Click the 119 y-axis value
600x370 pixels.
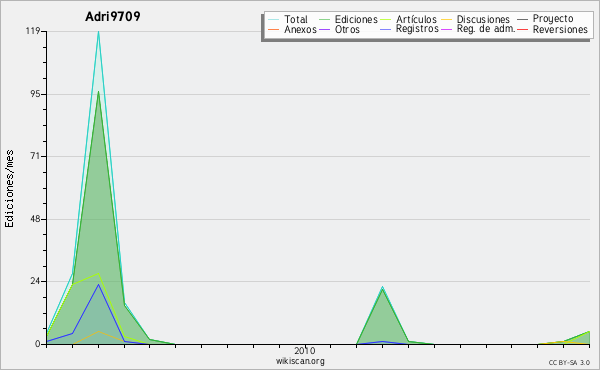[x=33, y=31]
